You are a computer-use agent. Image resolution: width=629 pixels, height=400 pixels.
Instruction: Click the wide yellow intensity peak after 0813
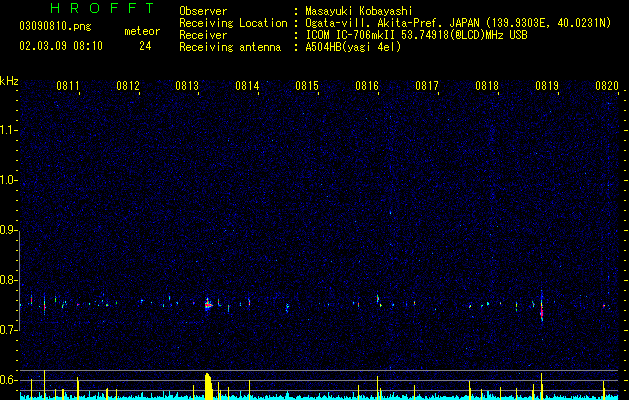tap(208, 386)
